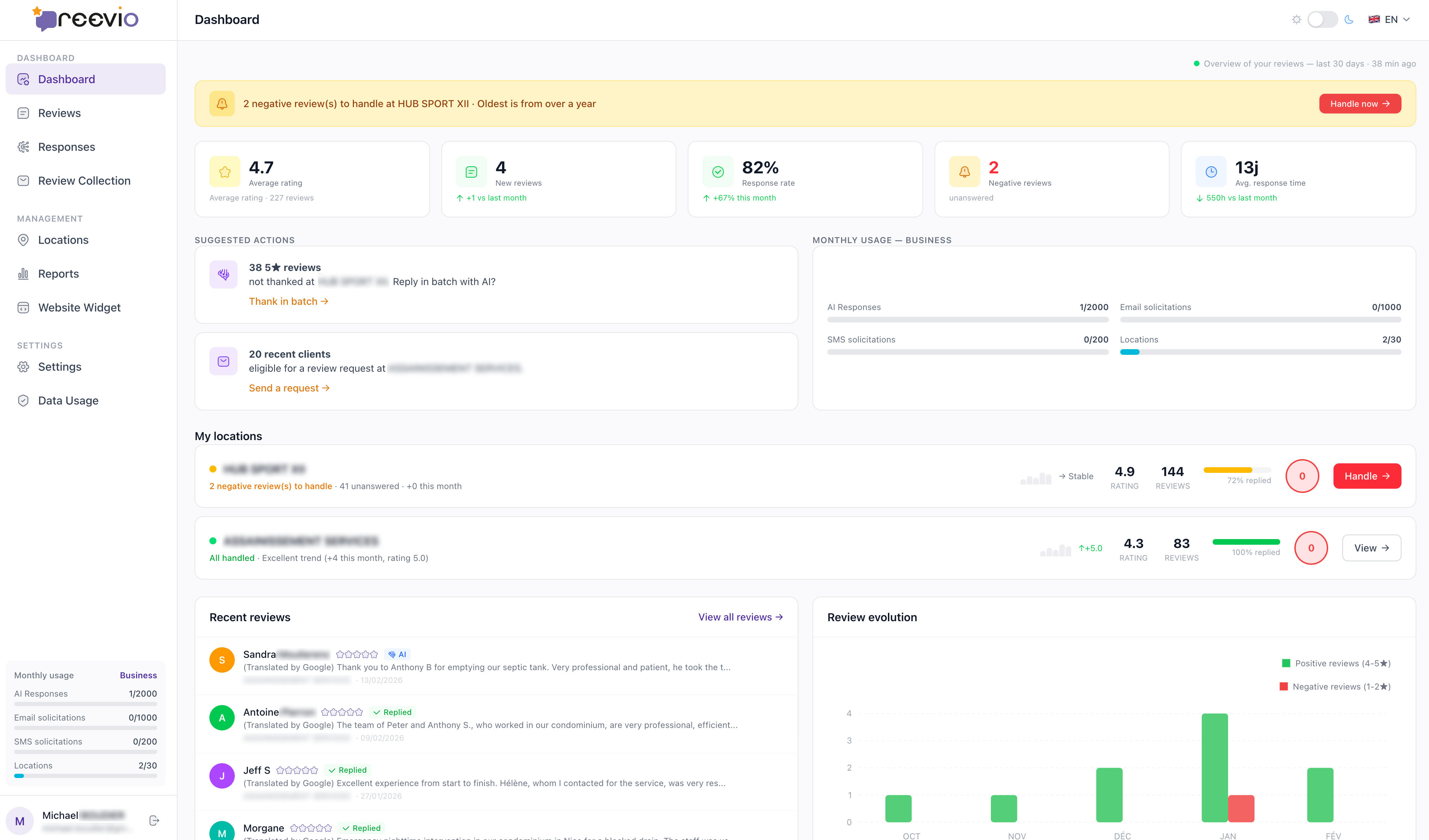Click the log out icon next to Michael
The height and width of the screenshot is (840, 1429).
tap(153, 820)
